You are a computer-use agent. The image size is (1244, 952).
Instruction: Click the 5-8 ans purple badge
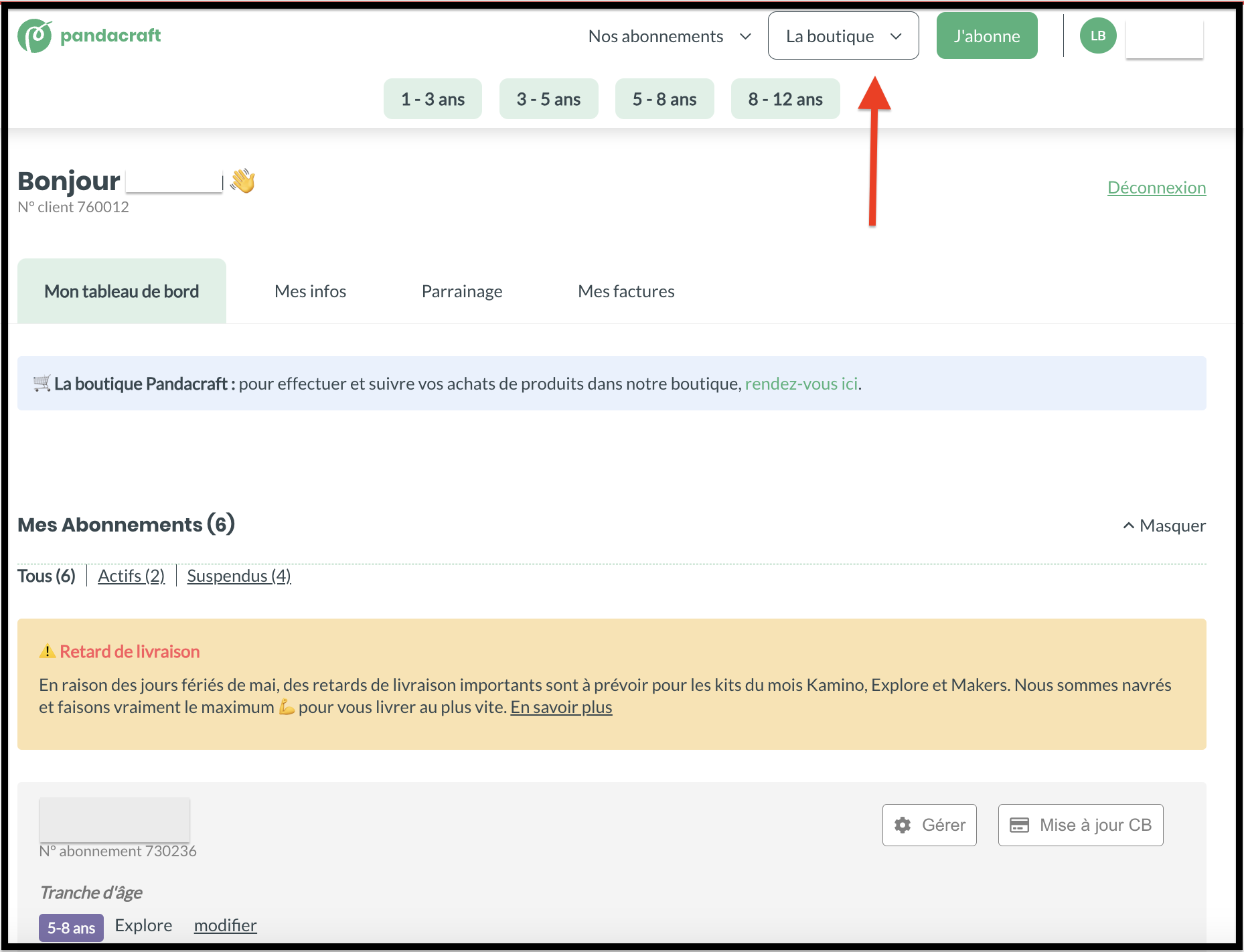[x=71, y=928]
